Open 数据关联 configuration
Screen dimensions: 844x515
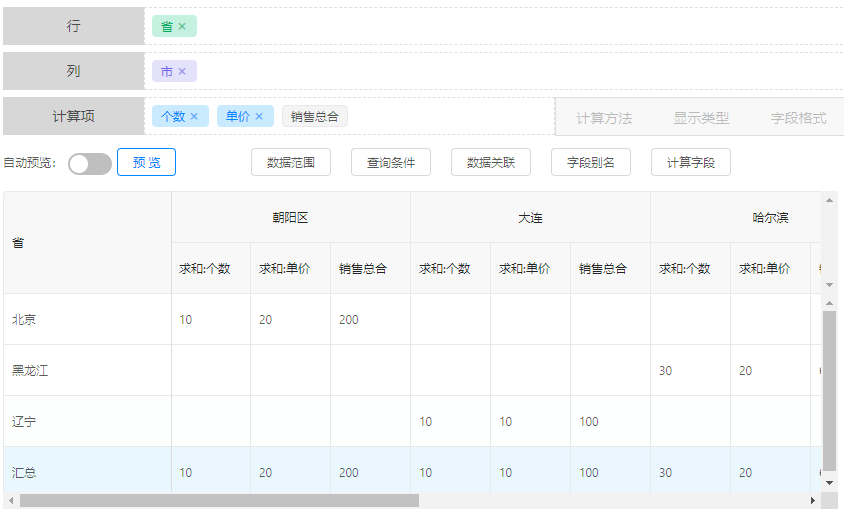click(x=491, y=162)
